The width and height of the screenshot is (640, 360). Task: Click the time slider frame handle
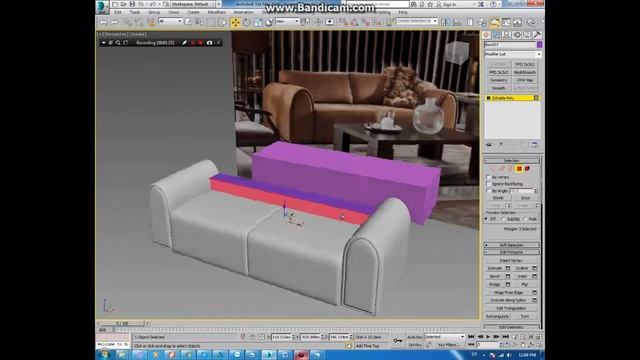(x=122, y=323)
